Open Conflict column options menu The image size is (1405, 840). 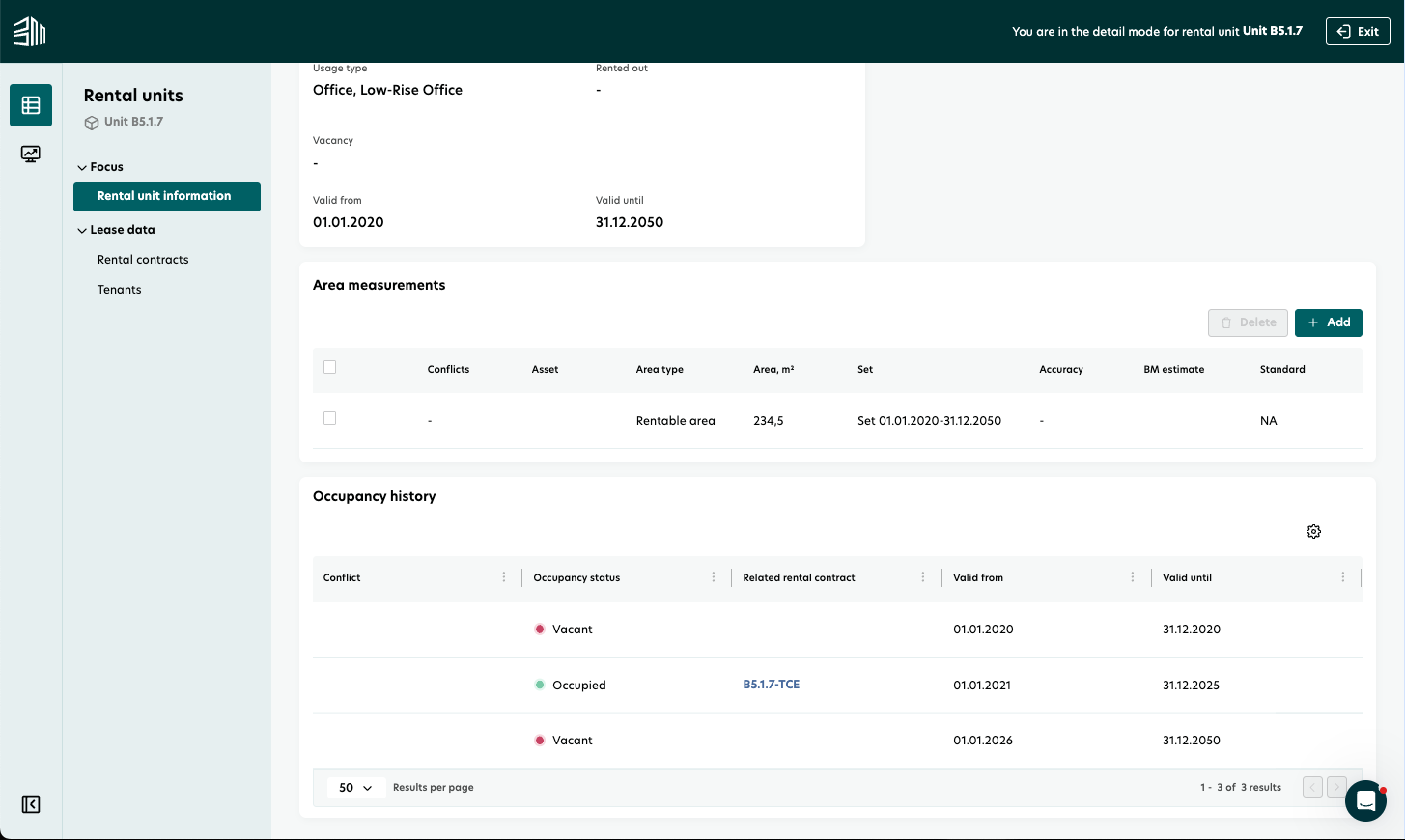point(504,577)
